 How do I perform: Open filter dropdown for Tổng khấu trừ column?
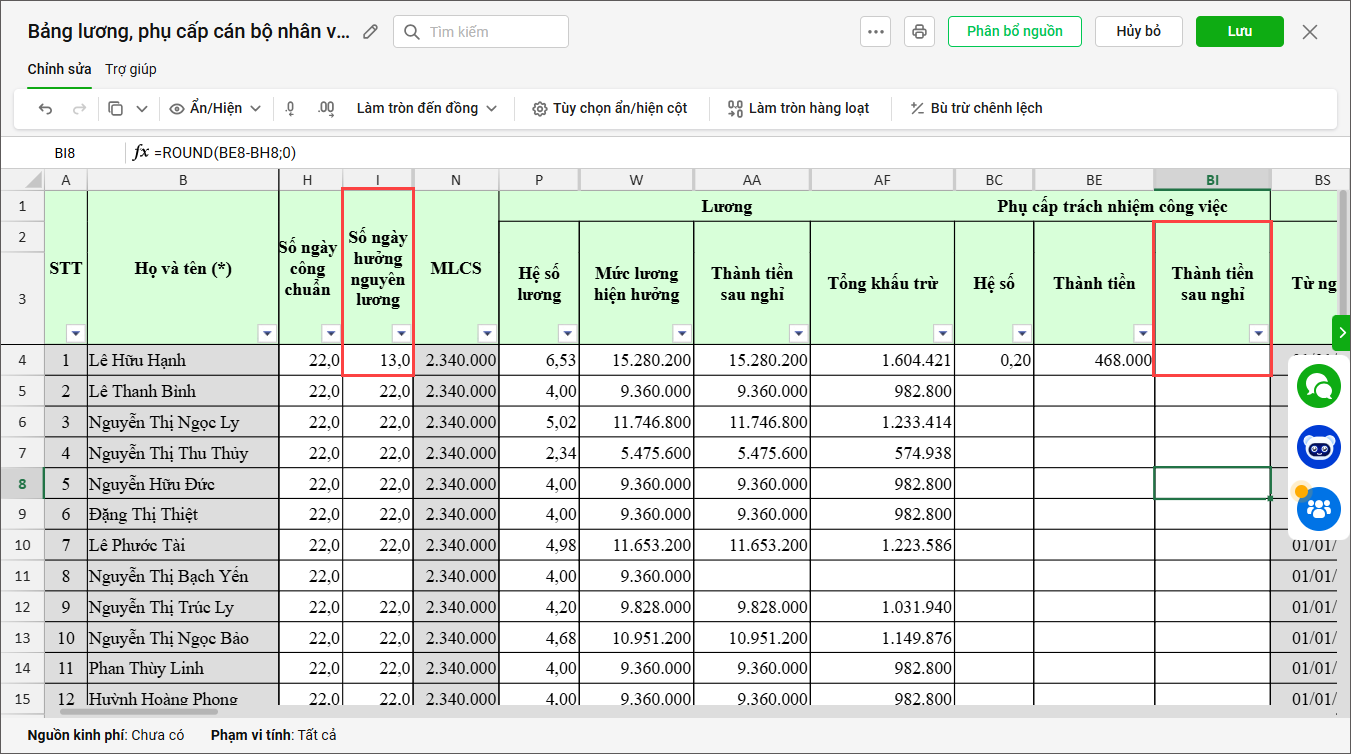pos(942,333)
